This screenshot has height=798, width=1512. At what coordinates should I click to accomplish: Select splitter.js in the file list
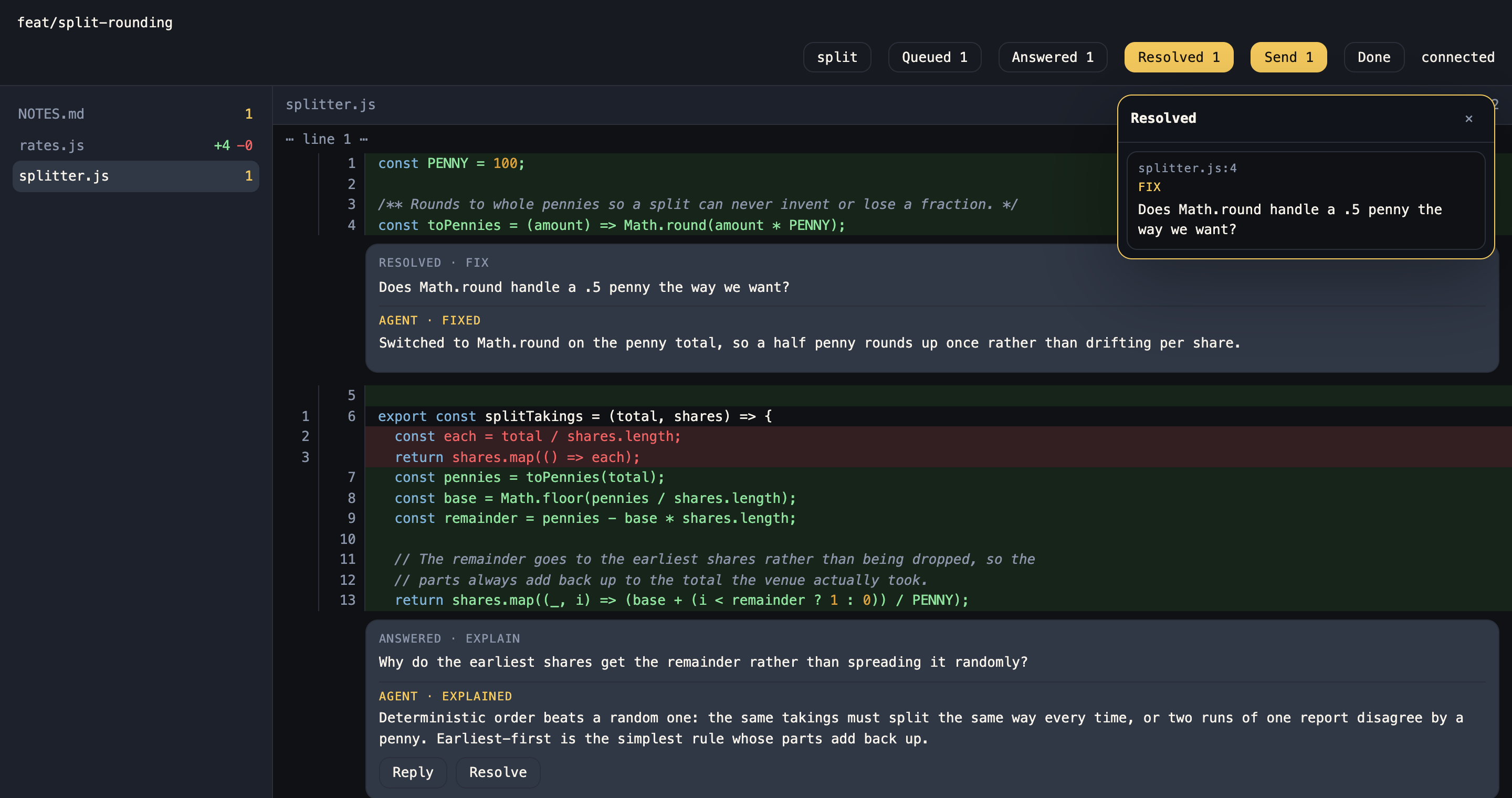click(x=135, y=176)
